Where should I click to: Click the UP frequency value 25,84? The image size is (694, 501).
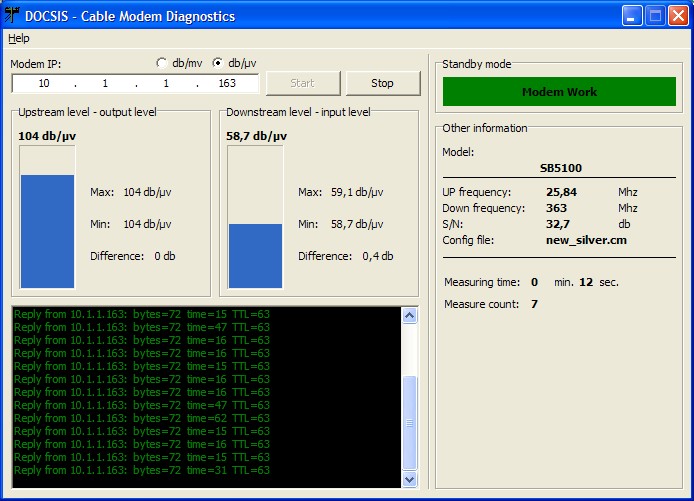pos(561,192)
